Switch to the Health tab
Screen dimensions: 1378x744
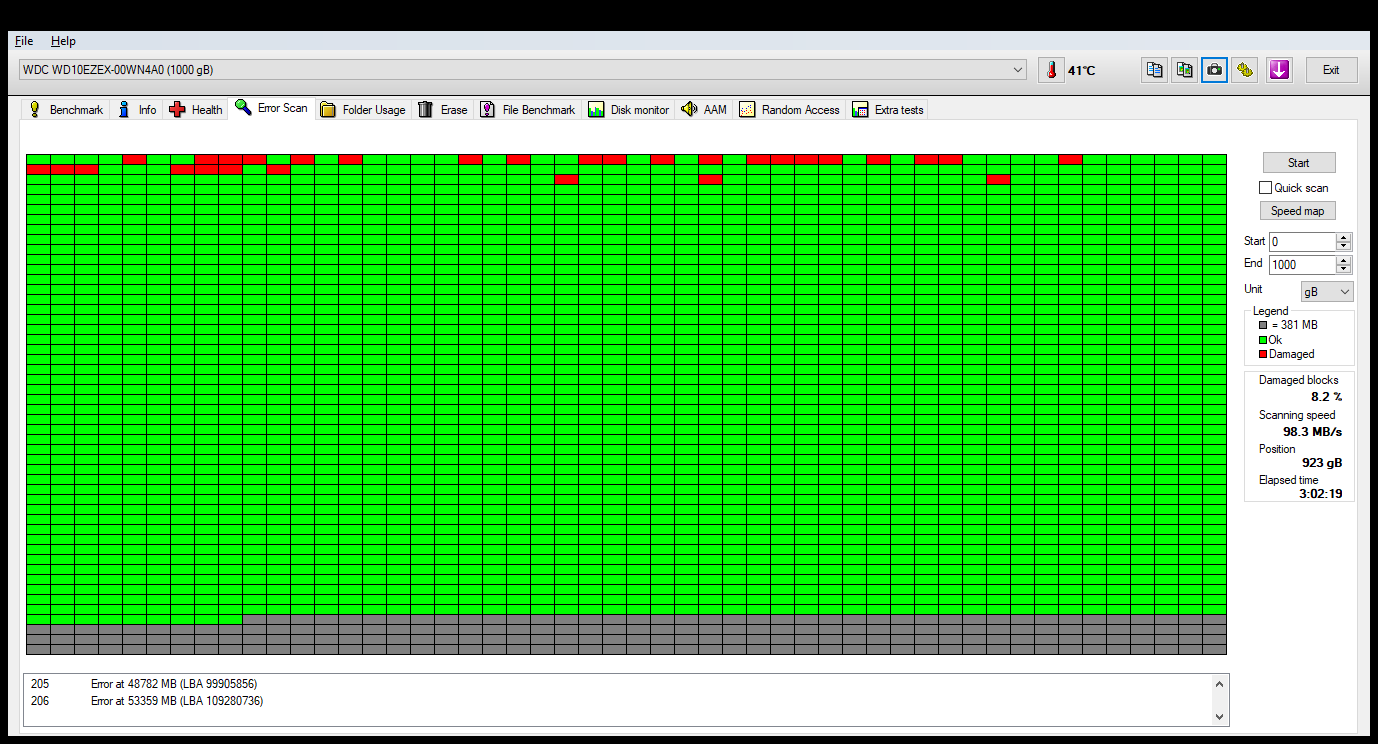[x=196, y=109]
